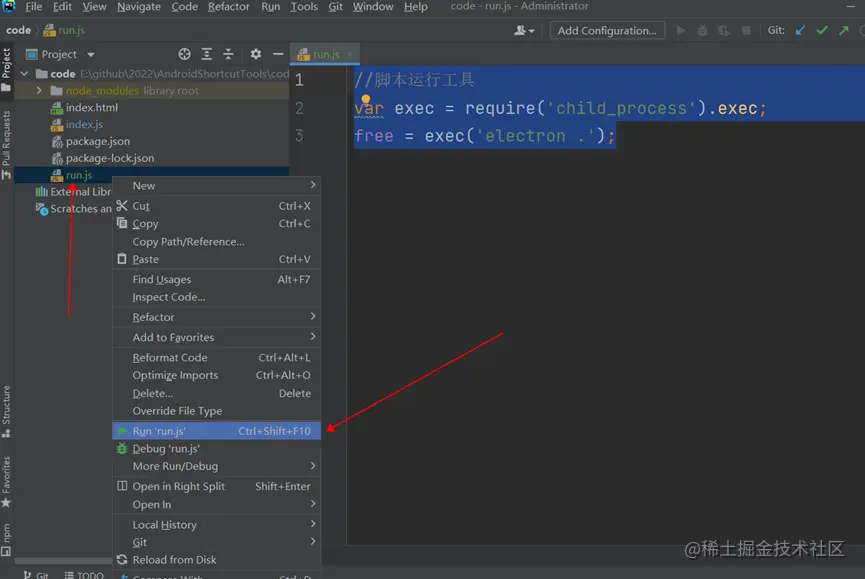Expand the Open In submenu
The image size is (865, 579).
click(216, 504)
